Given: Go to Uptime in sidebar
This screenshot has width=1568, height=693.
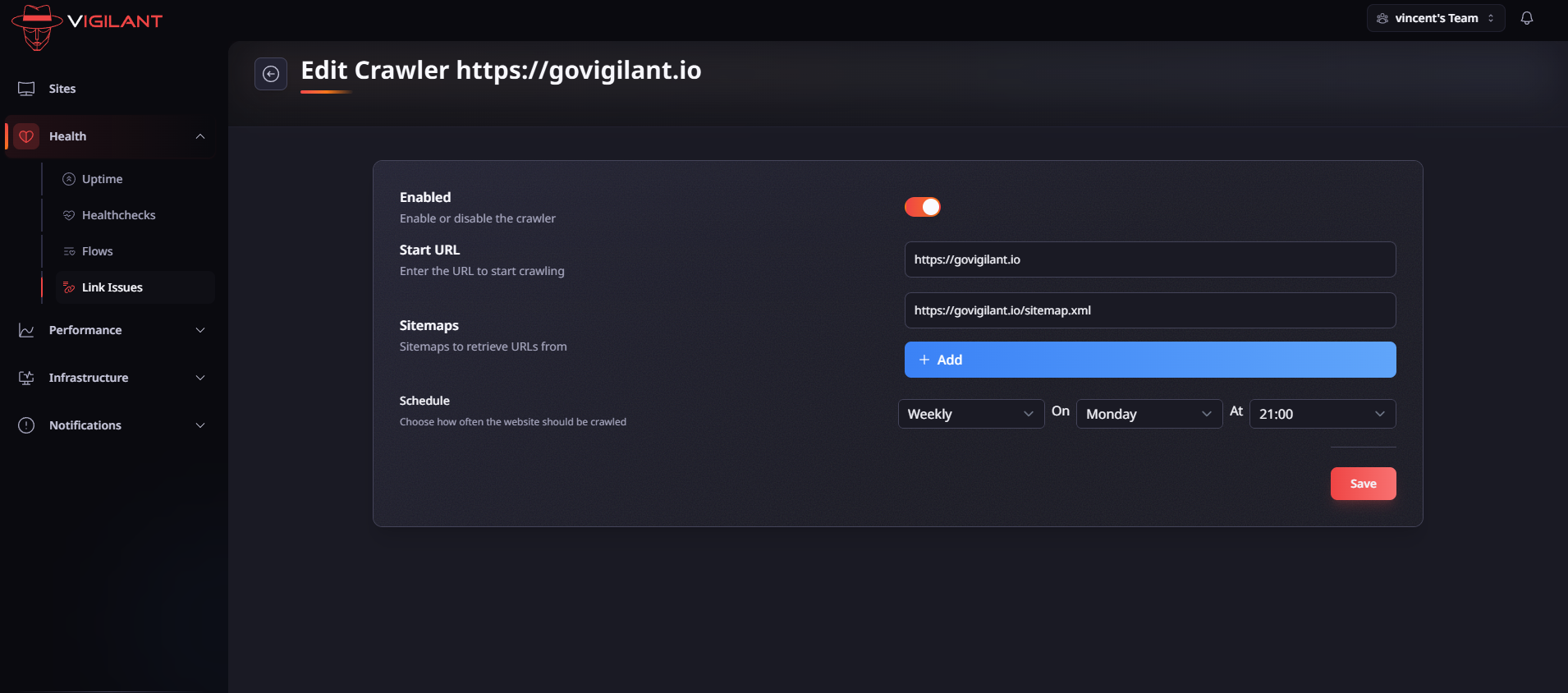Looking at the screenshot, I should pos(102,179).
